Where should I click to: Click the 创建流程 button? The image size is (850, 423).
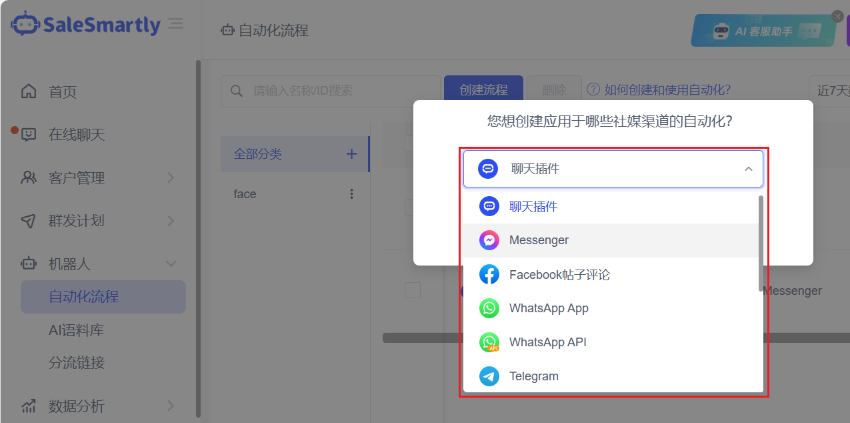[484, 90]
